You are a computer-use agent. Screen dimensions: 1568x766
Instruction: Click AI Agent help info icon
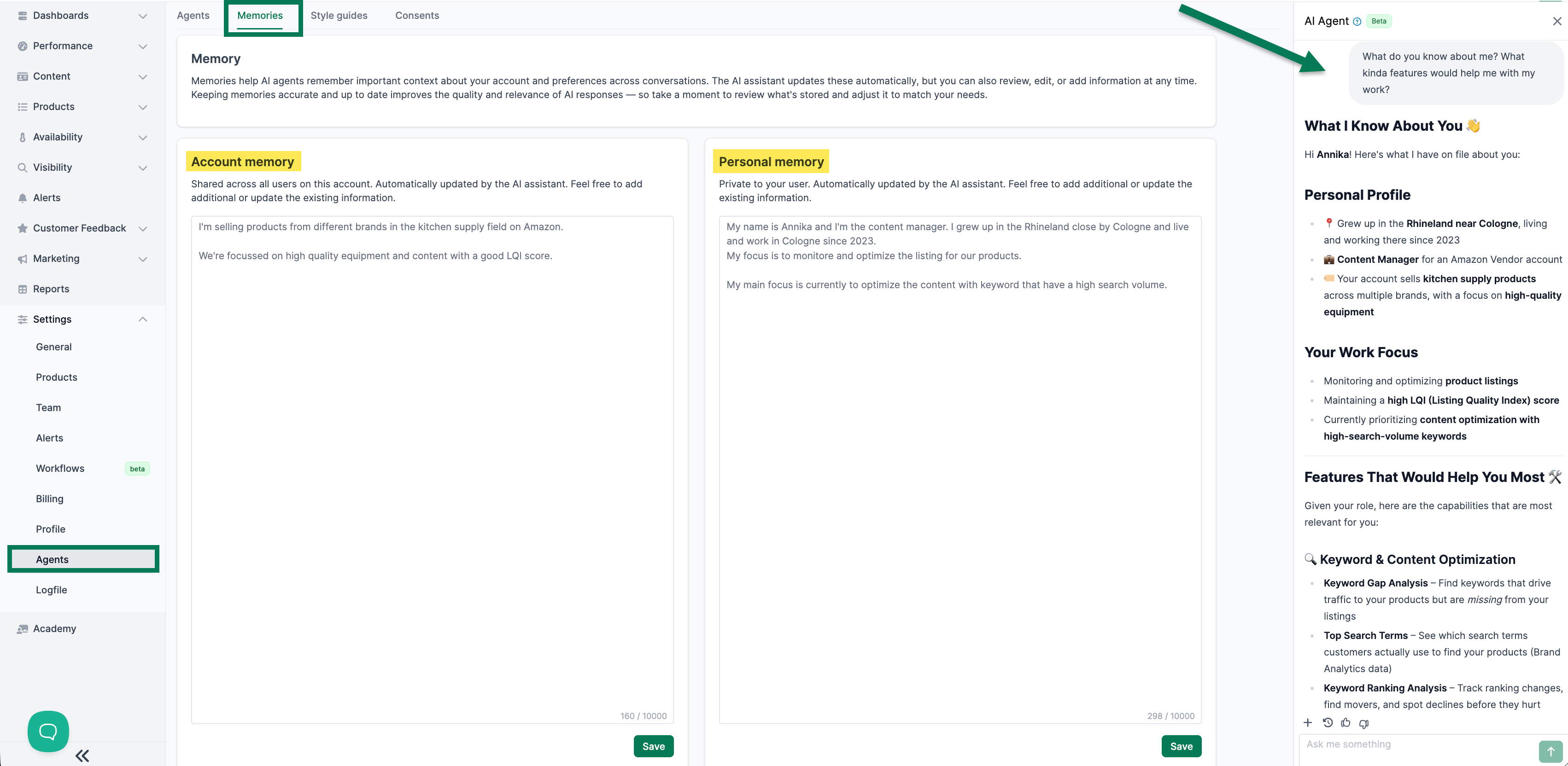click(1357, 22)
